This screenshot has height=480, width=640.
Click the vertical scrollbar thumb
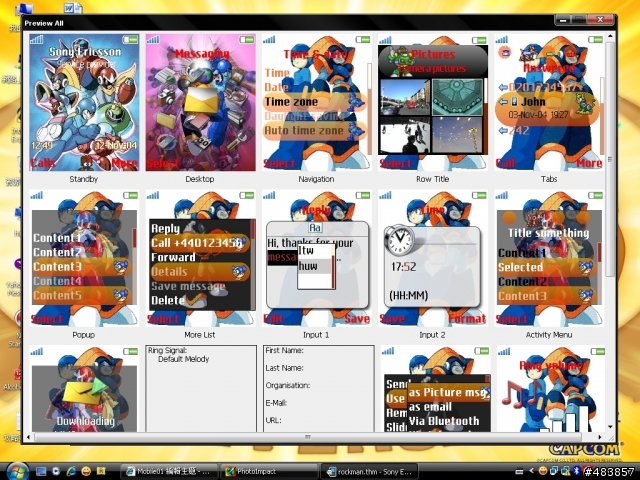[610, 159]
